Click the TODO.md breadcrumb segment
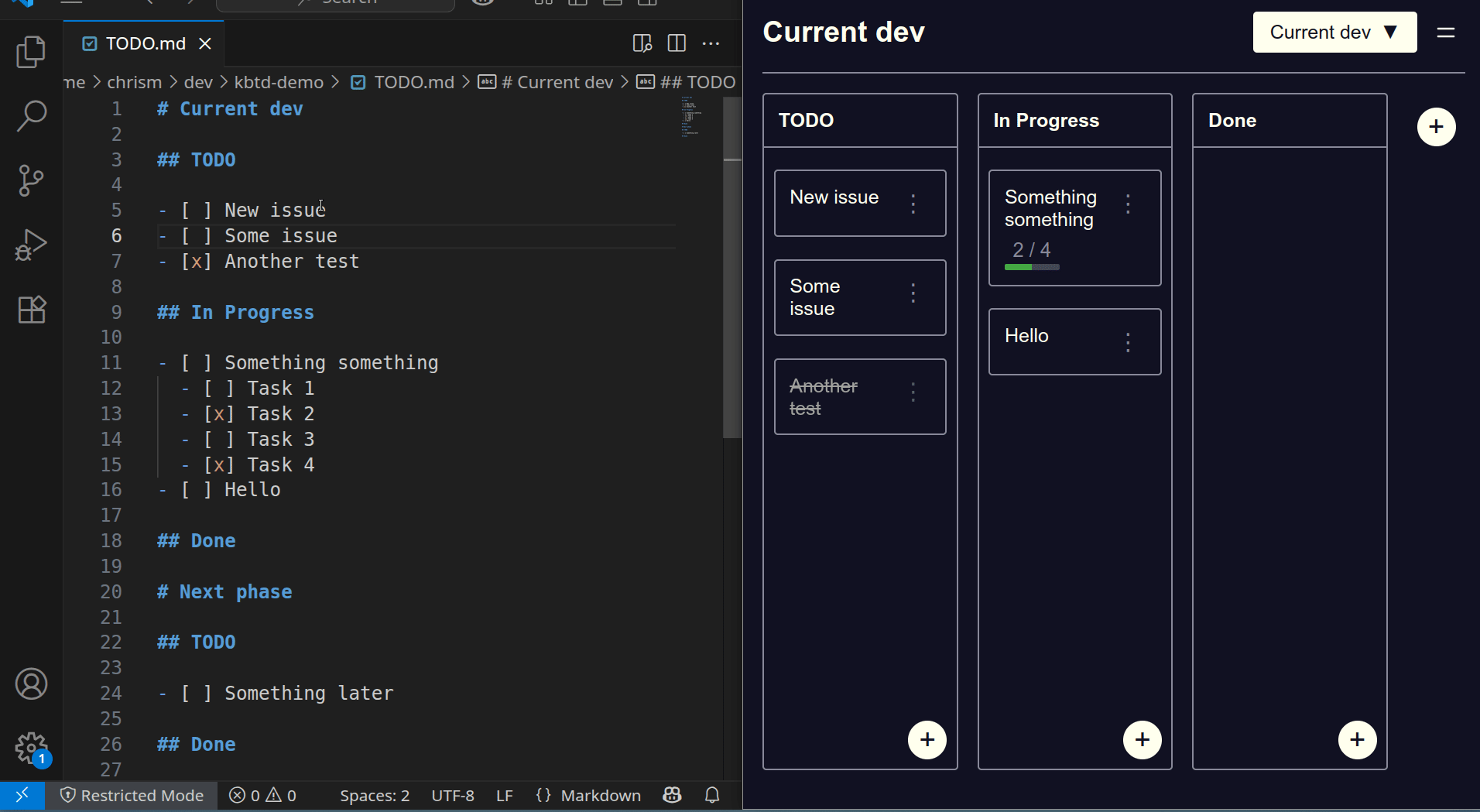The image size is (1480, 812). pyautogui.click(x=403, y=82)
